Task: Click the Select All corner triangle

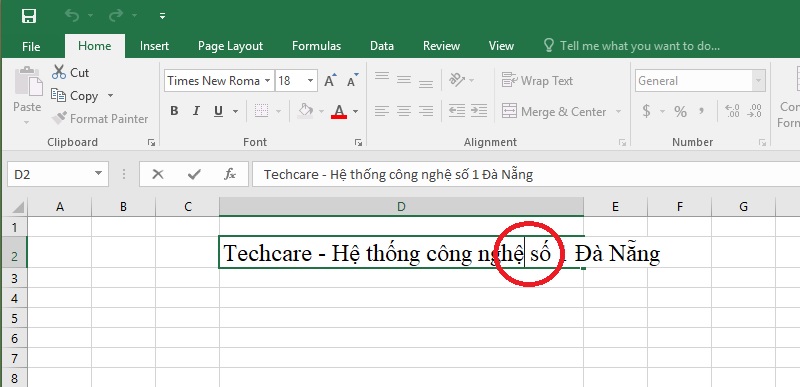Action: pos(18,207)
